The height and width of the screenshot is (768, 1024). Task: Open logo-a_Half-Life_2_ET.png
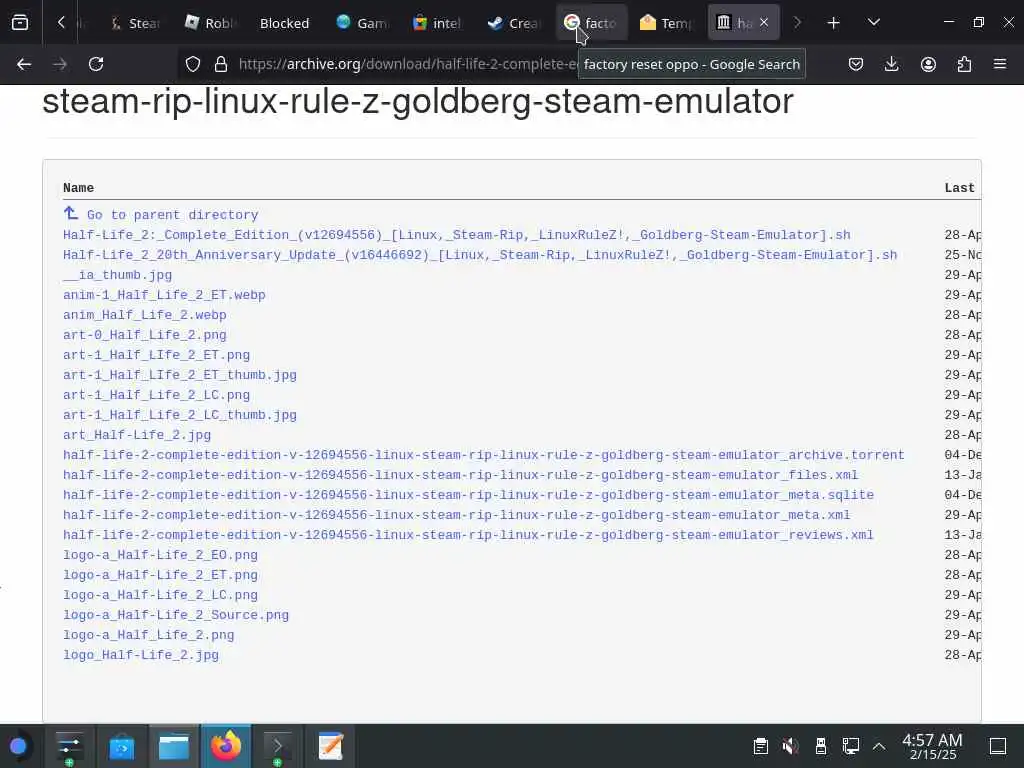pyautogui.click(x=160, y=575)
